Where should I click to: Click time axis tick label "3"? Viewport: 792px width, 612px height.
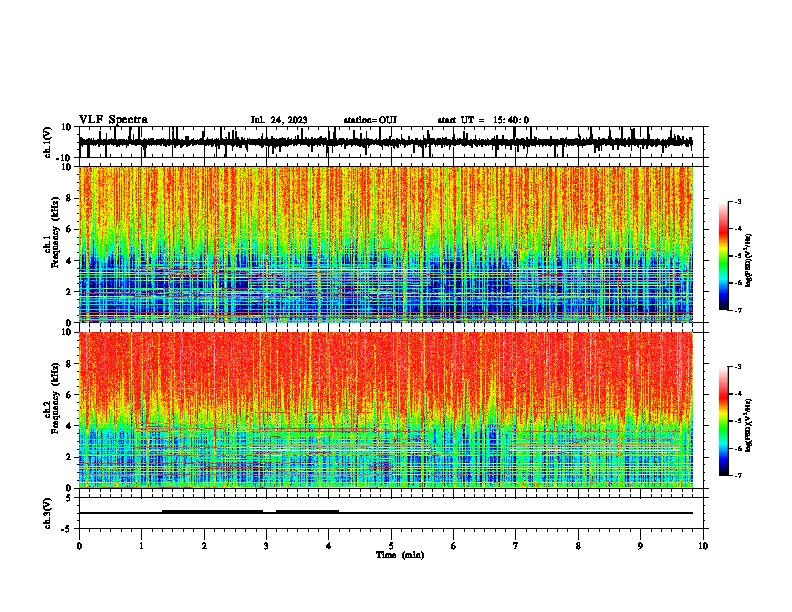coord(266,546)
